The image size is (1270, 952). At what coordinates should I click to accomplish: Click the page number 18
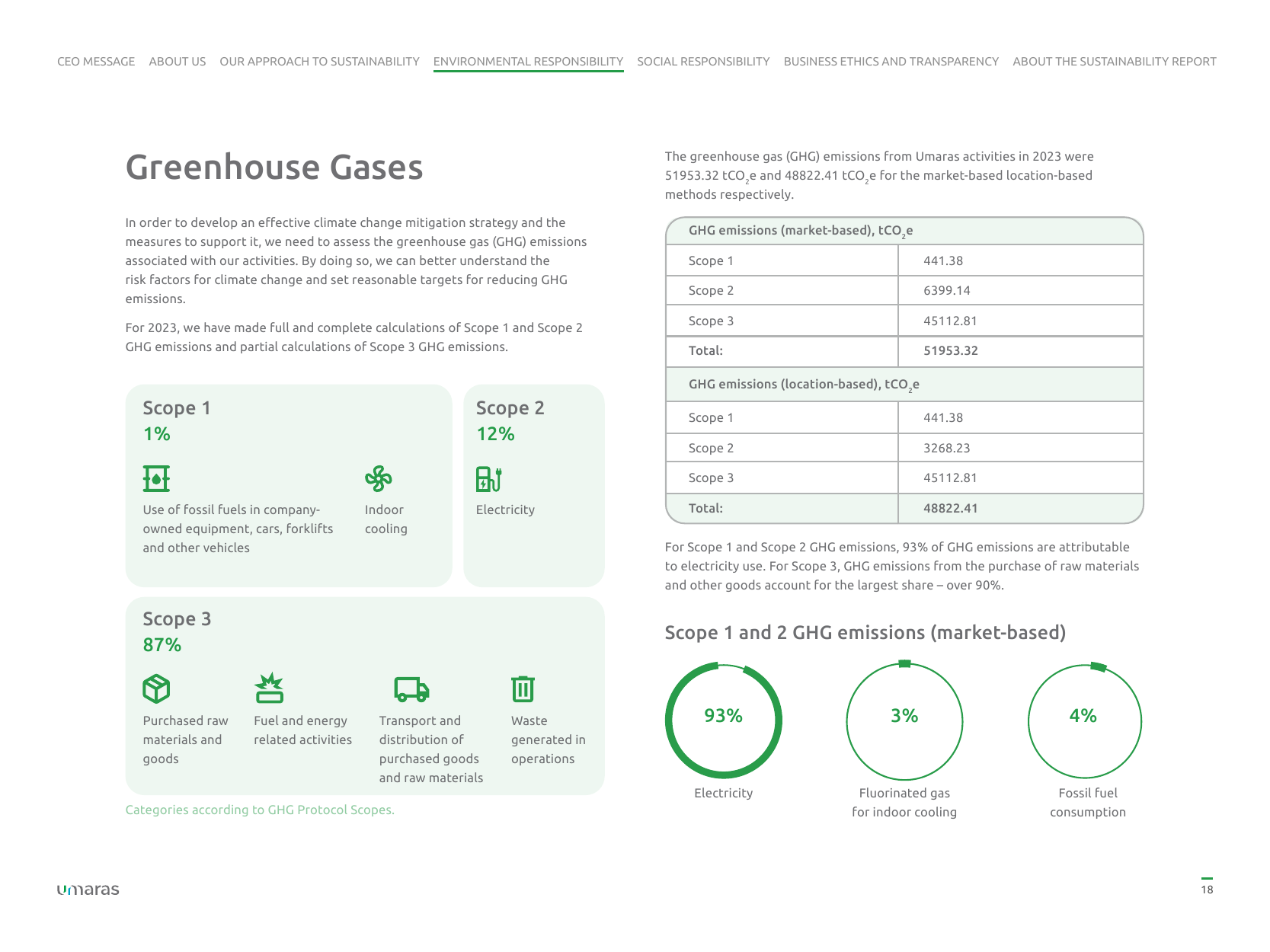click(1208, 890)
